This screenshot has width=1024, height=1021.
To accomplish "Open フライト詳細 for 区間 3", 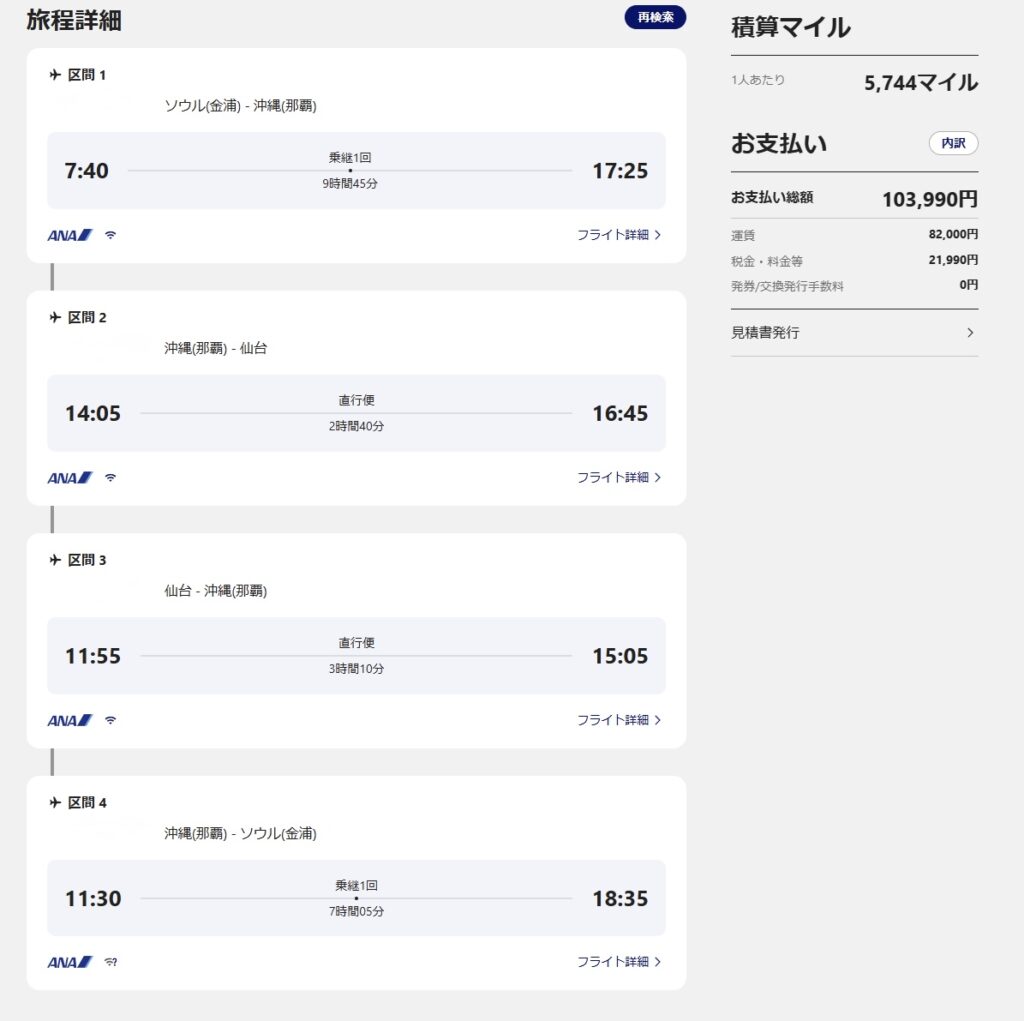I will [618, 720].
